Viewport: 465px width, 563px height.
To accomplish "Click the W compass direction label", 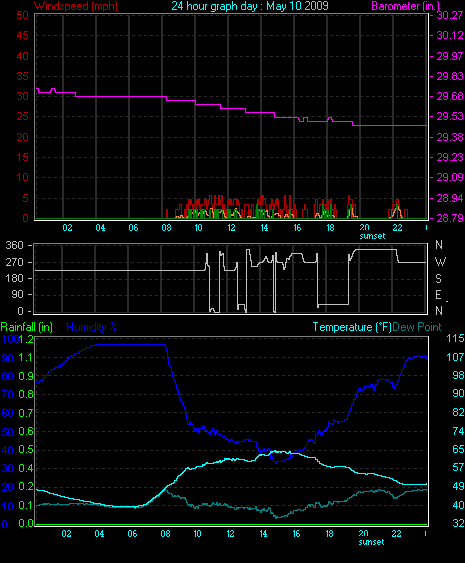I will 440,262.
